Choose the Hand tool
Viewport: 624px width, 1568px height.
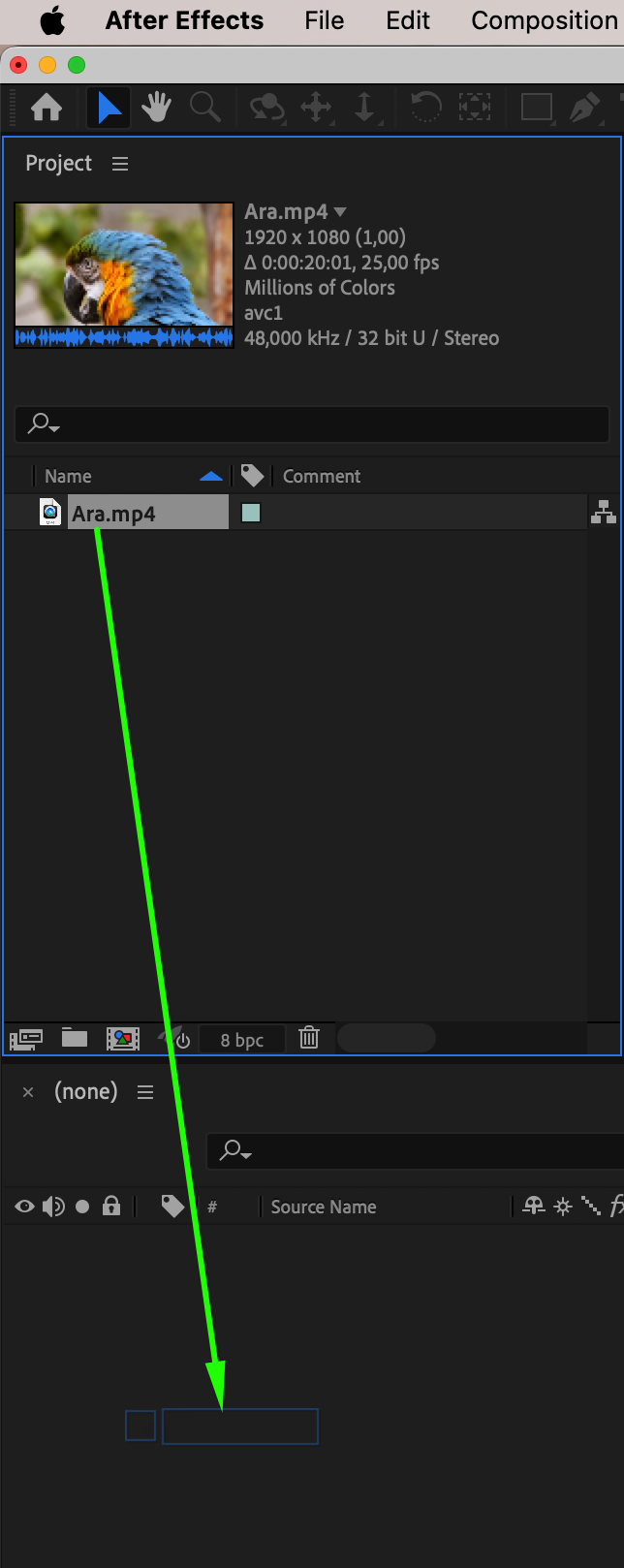coord(156,108)
